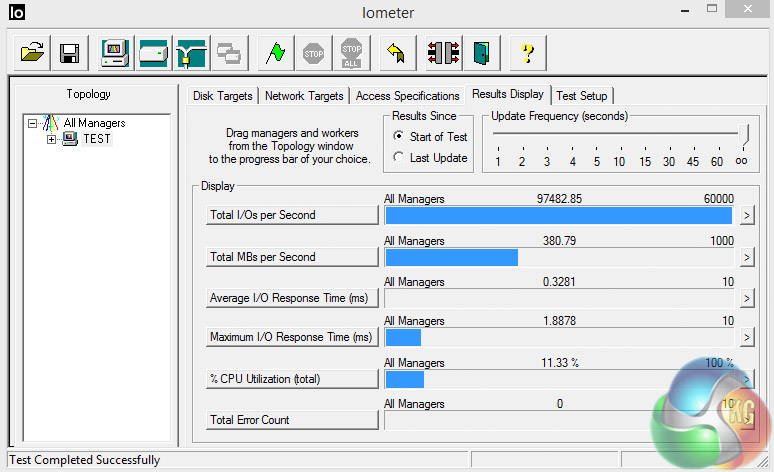
Task: Click Total MBs per Second button
Action: tap(292, 257)
